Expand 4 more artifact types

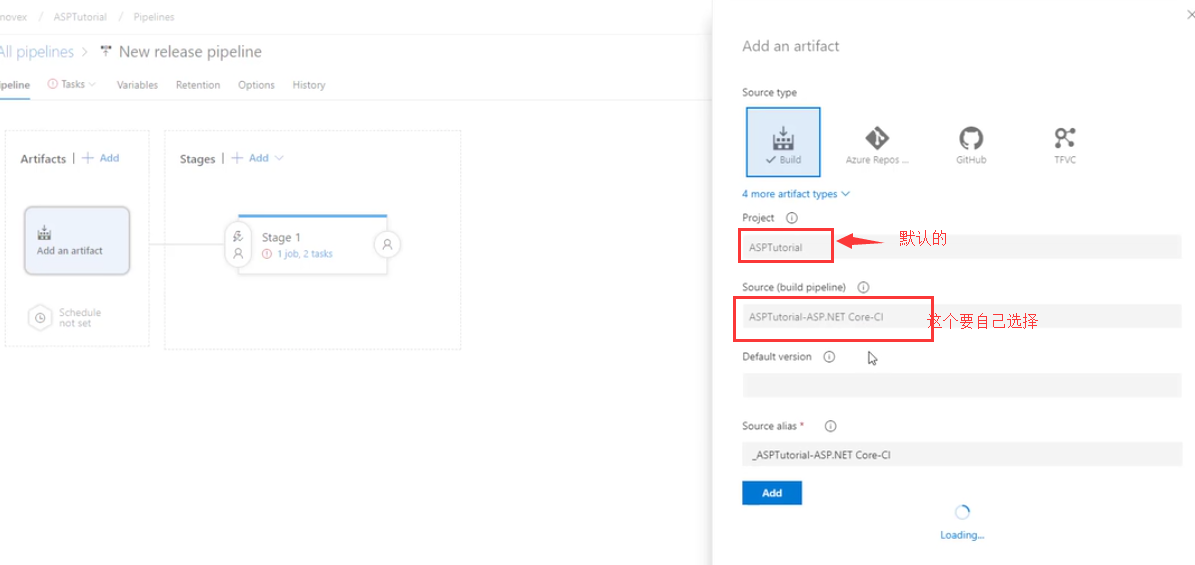click(x=796, y=194)
